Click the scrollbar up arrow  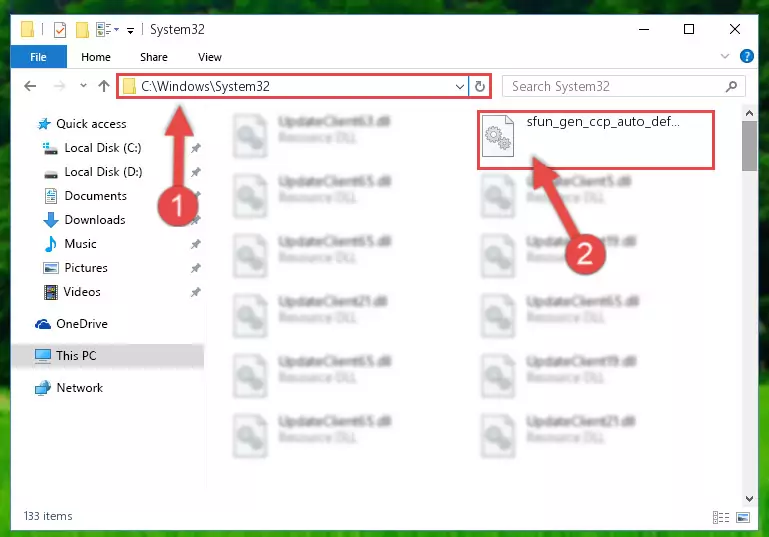749,113
